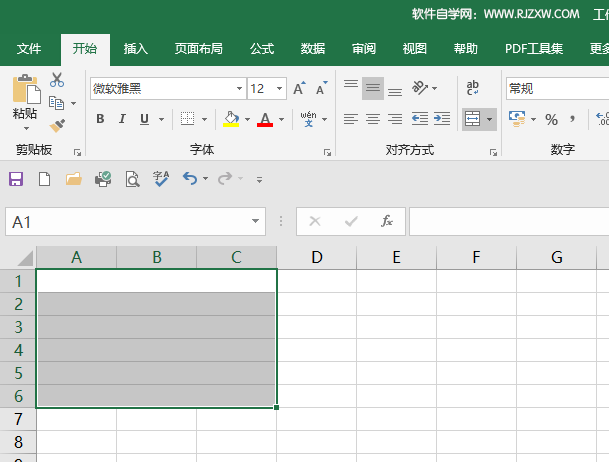This screenshot has width=609, height=462.
Task: Toggle italic formatting
Action: point(122,119)
